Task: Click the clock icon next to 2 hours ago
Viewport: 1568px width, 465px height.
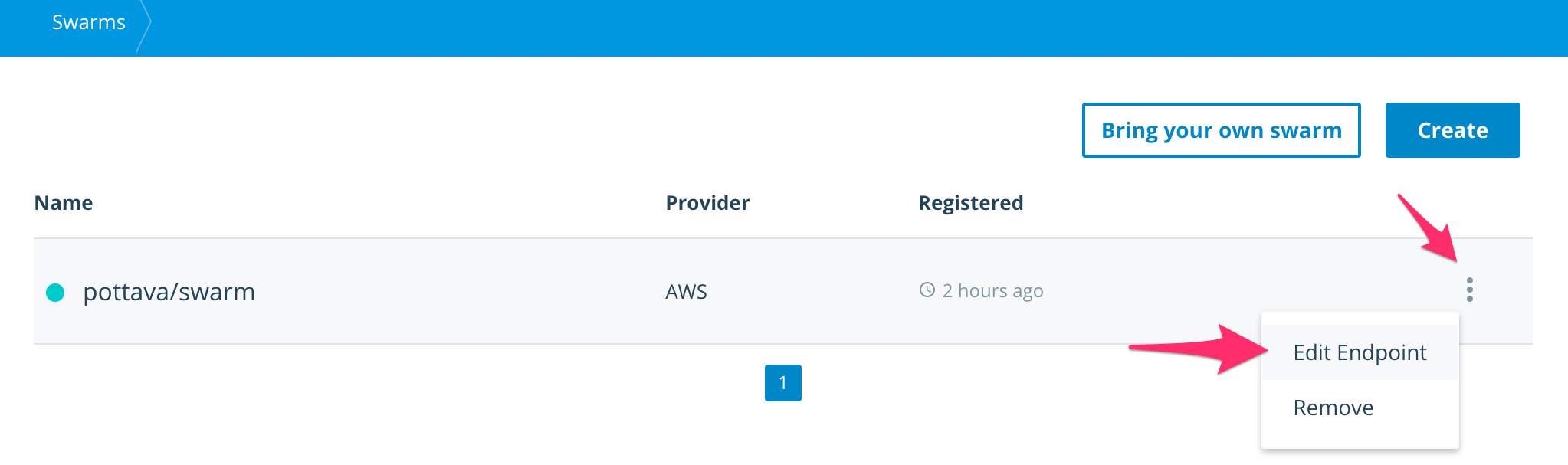Action: [927, 290]
